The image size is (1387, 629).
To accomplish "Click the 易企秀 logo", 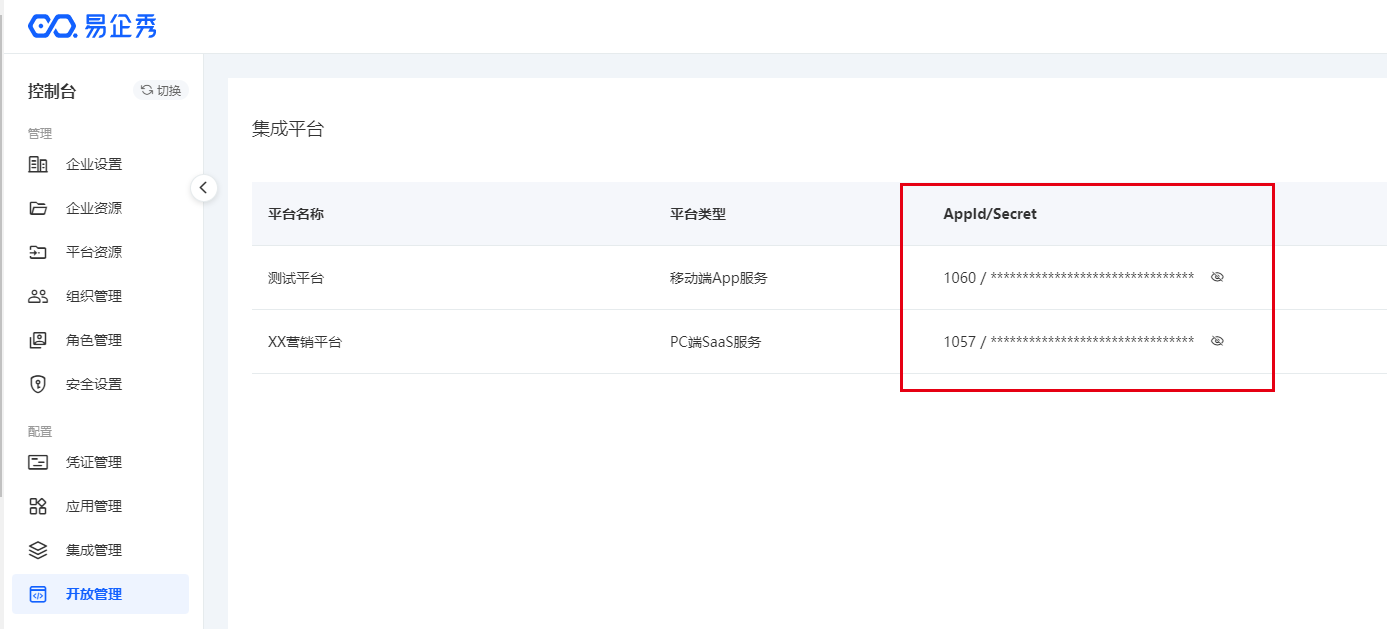I will pyautogui.click(x=92, y=27).
